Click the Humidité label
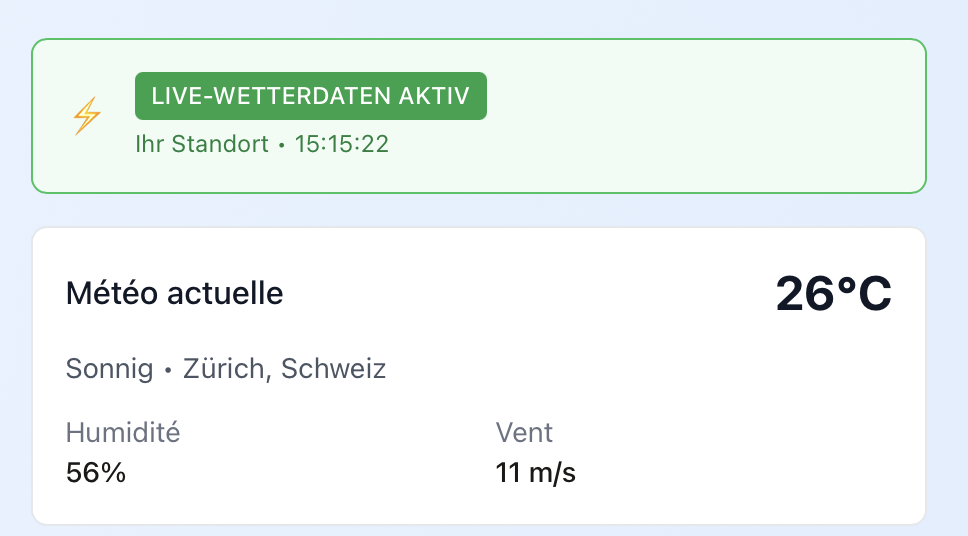The image size is (968, 536). click(123, 433)
